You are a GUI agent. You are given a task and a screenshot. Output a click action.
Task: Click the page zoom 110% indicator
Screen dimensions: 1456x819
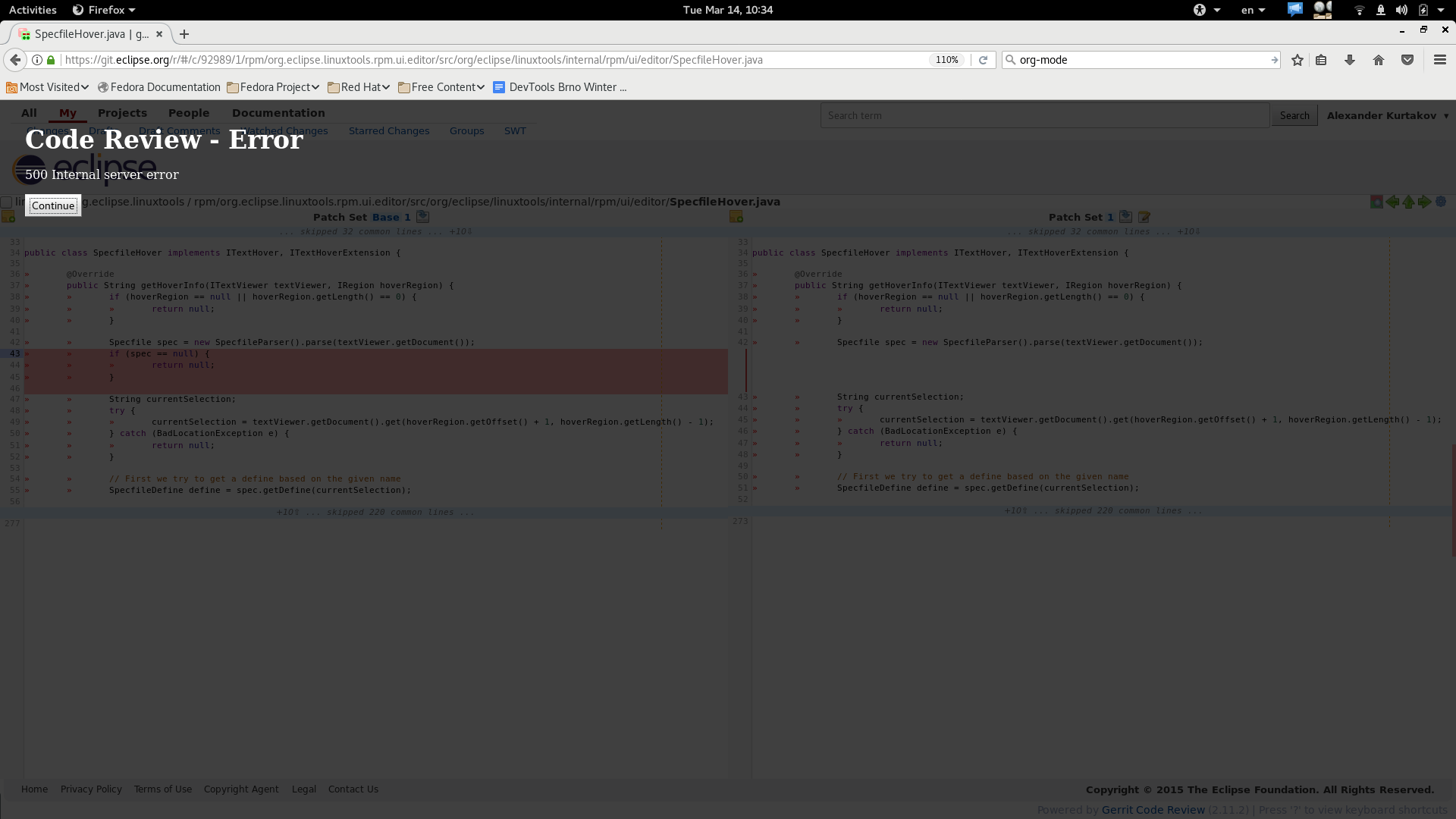[x=946, y=60]
